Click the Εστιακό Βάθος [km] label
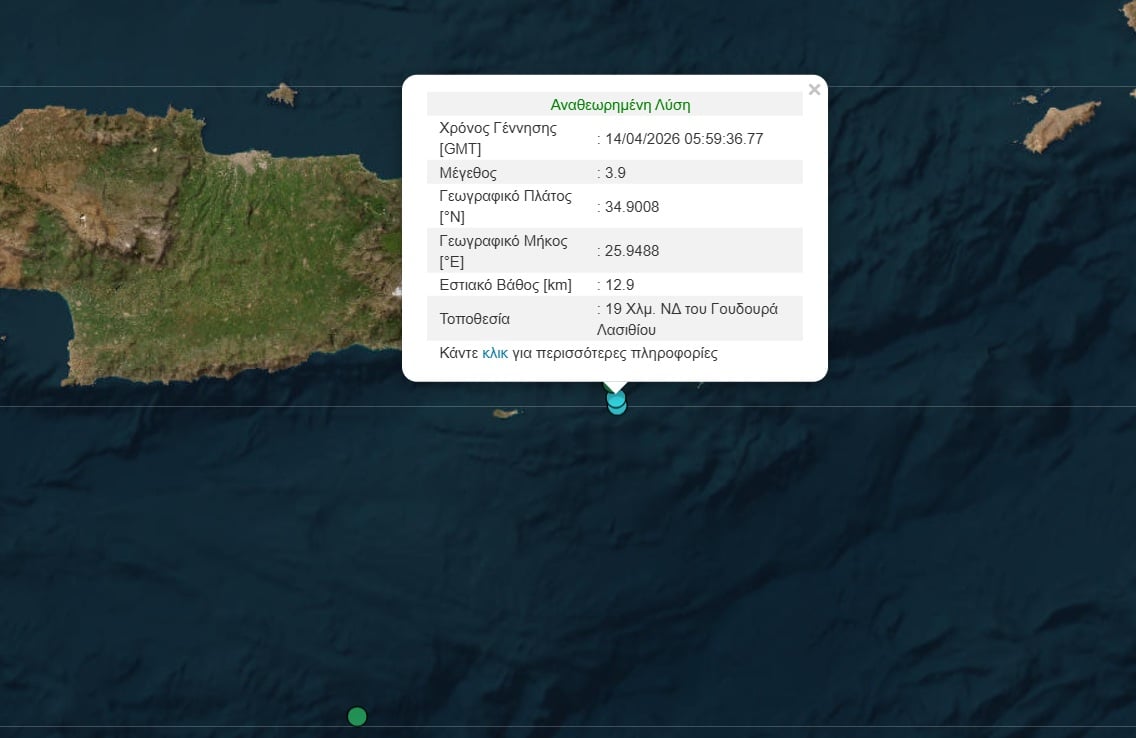The image size is (1136, 738). (505, 285)
